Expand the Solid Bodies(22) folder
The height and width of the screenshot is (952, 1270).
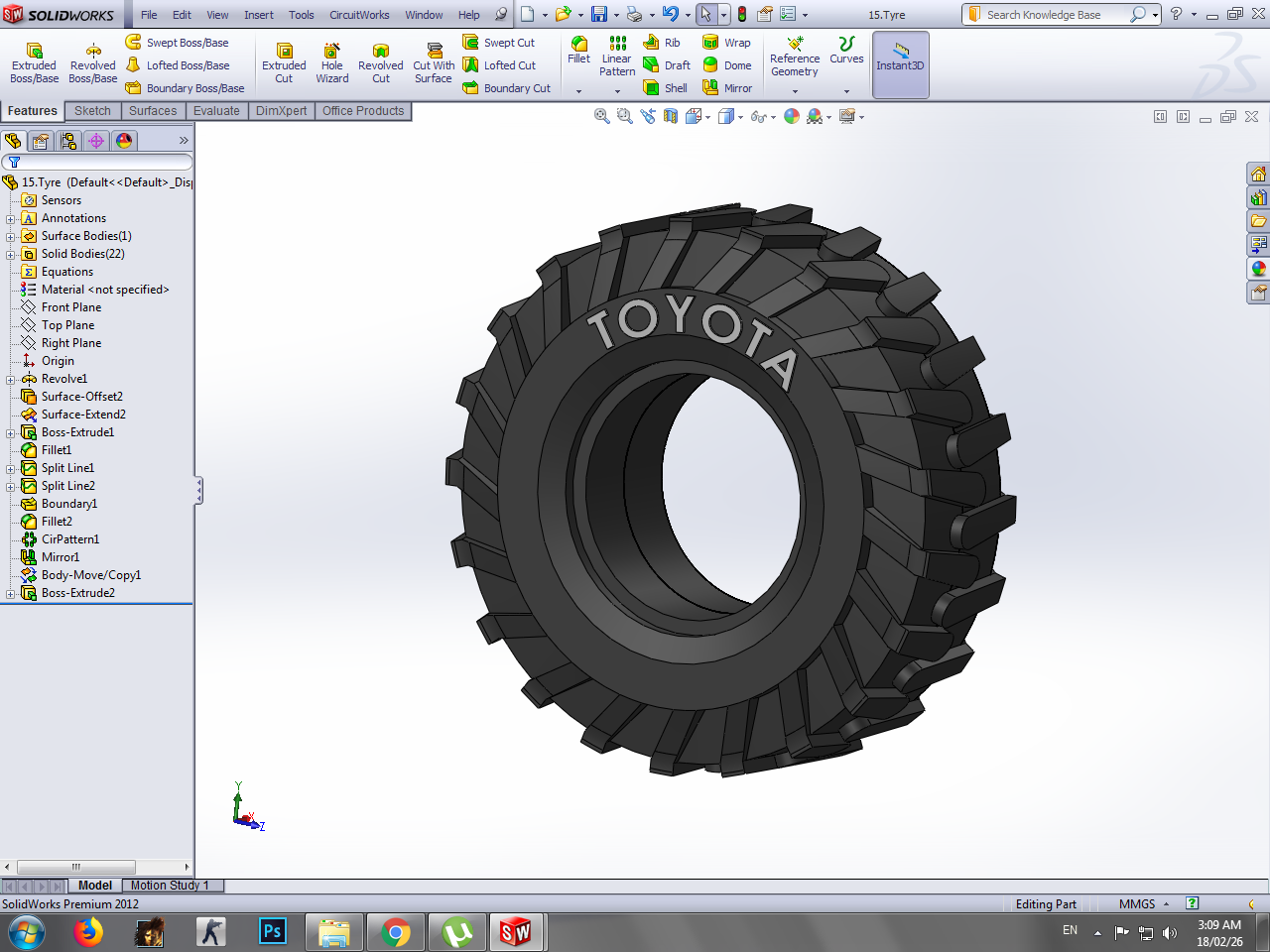click(x=11, y=254)
